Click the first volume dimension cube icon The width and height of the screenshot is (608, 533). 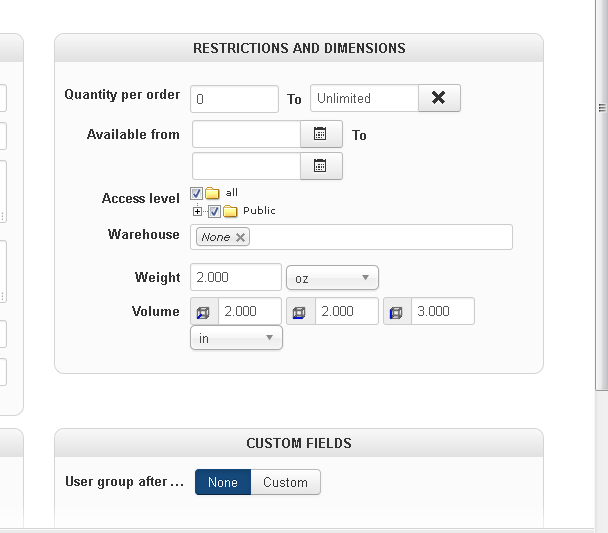204,312
